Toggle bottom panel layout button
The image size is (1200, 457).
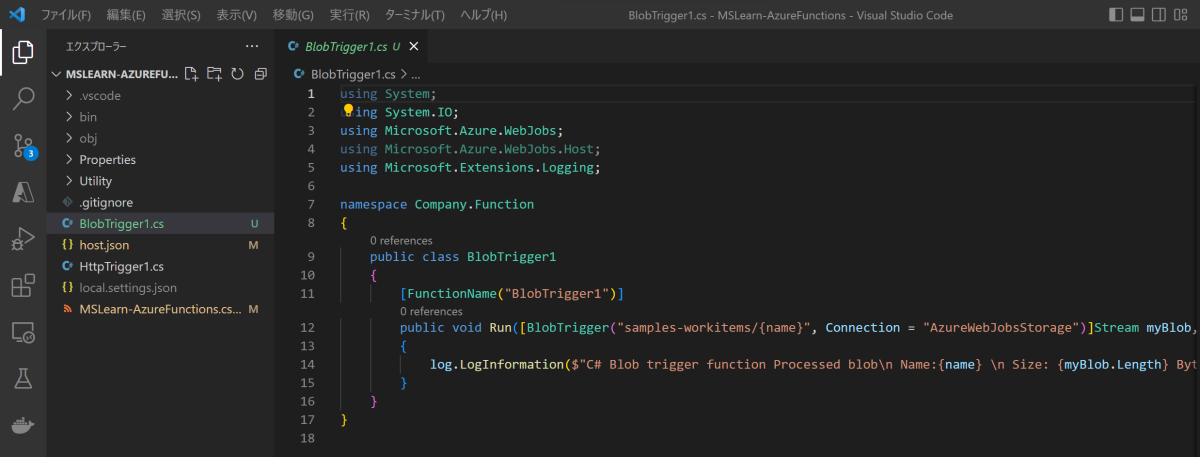(x=1138, y=15)
